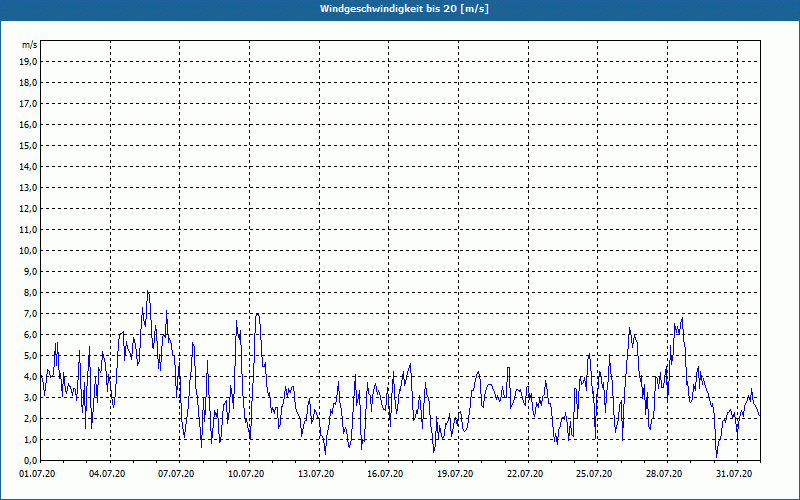Click the '16,0' y-axis label

point(28,124)
